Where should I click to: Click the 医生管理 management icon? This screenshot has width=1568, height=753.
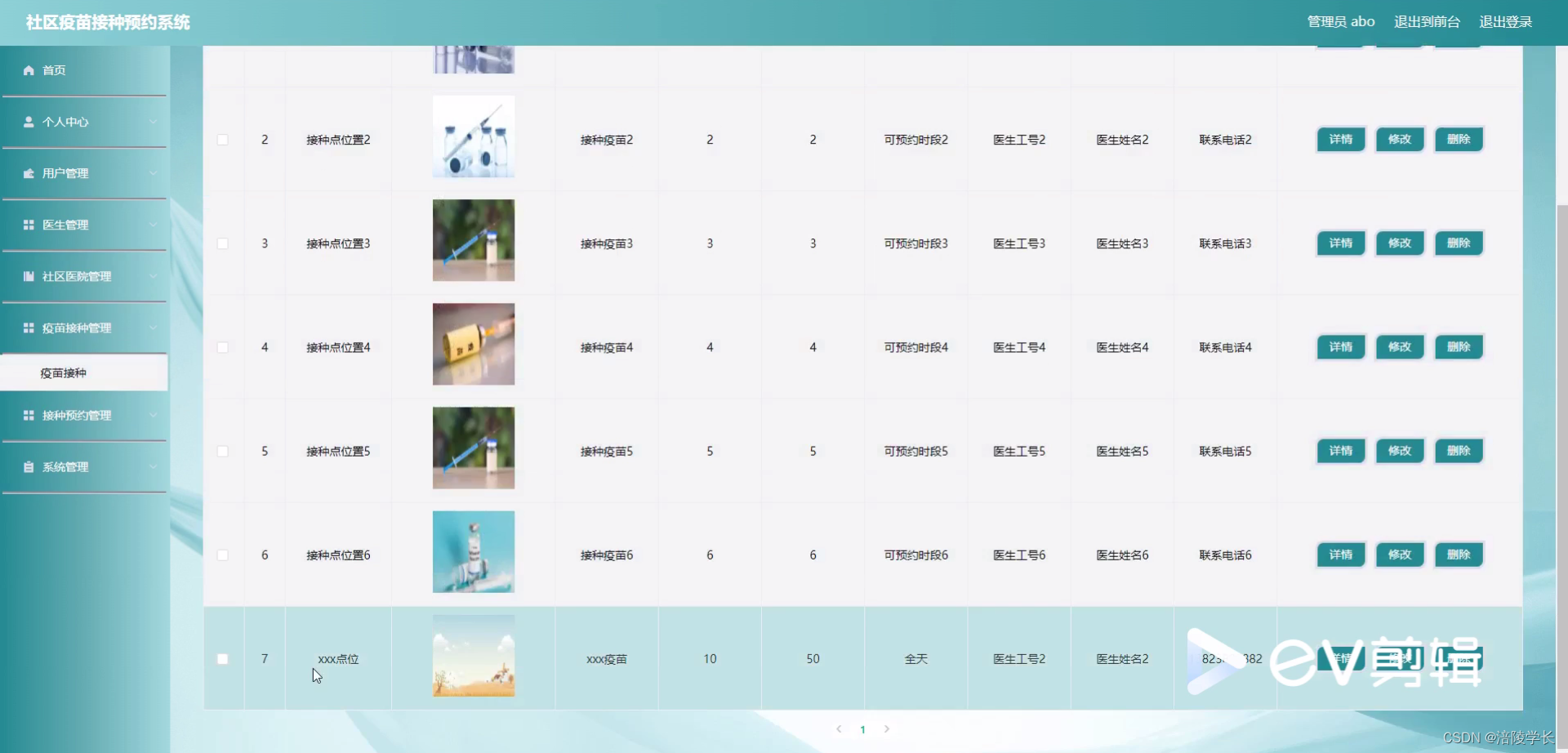click(x=27, y=225)
